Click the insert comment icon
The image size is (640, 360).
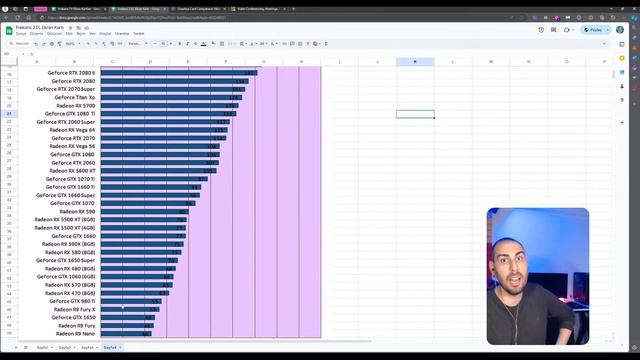point(292,44)
